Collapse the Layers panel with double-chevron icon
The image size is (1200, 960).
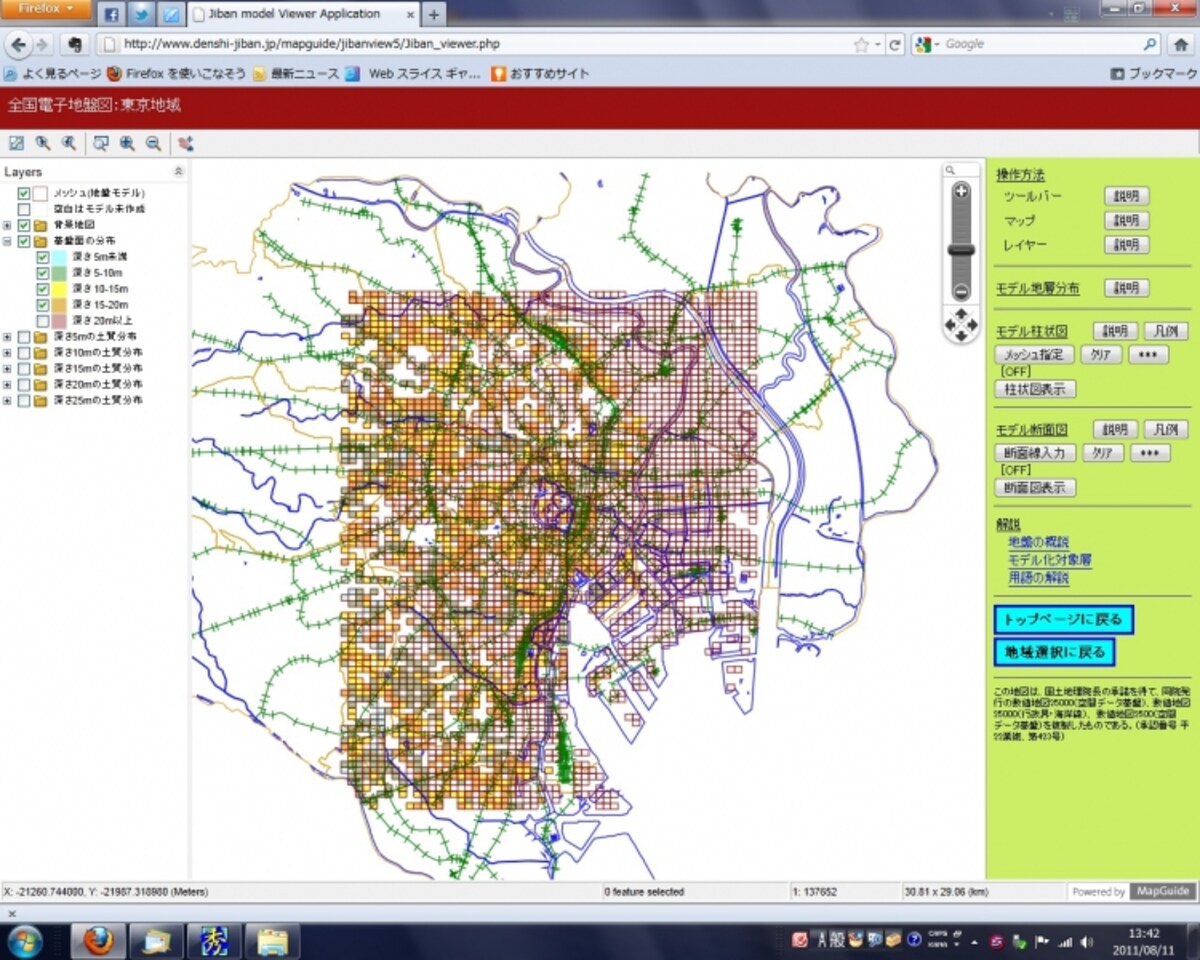tap(179, 172)
